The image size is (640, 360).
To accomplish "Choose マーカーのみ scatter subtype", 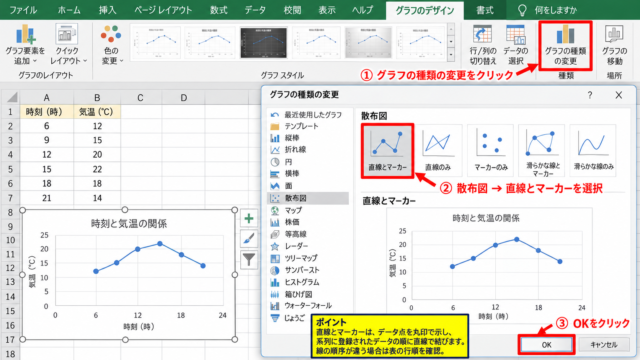I will (x=490, y=151).
